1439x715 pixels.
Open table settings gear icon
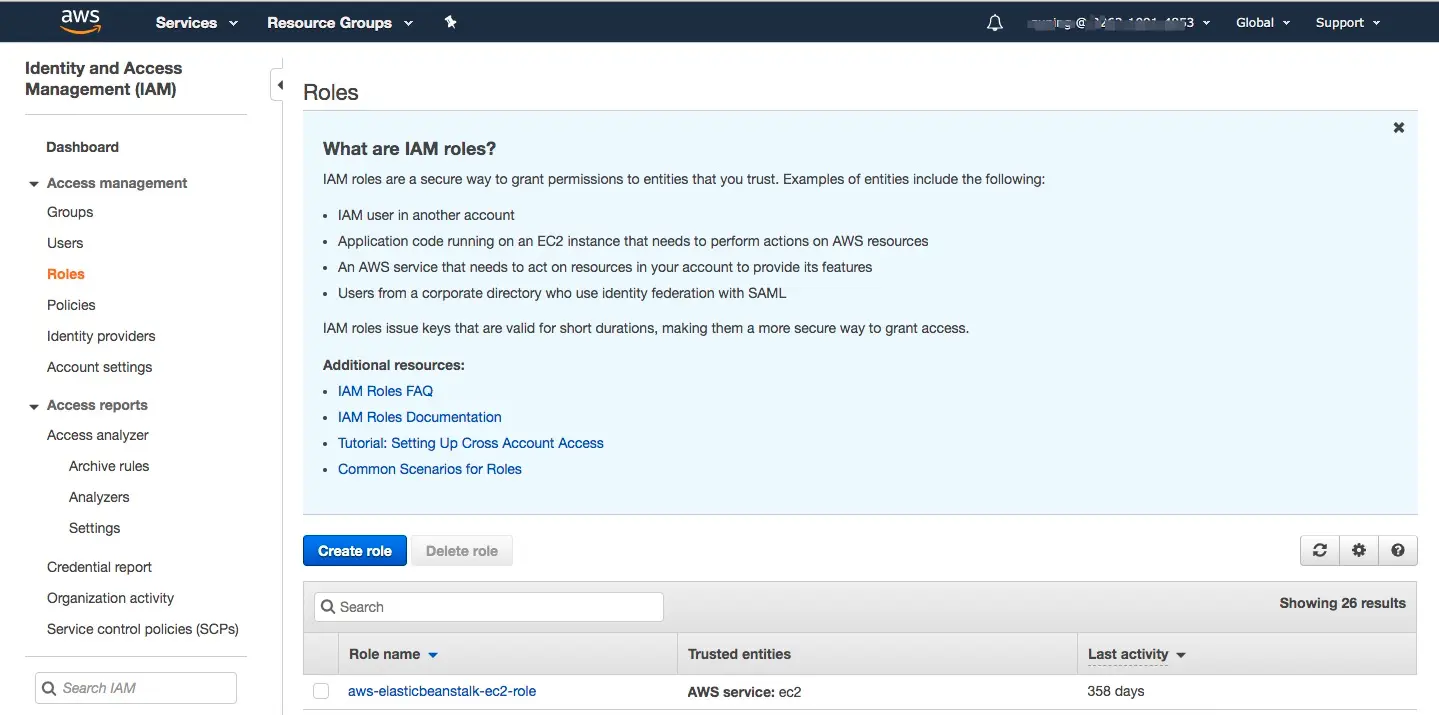[x=1358, y=550]
